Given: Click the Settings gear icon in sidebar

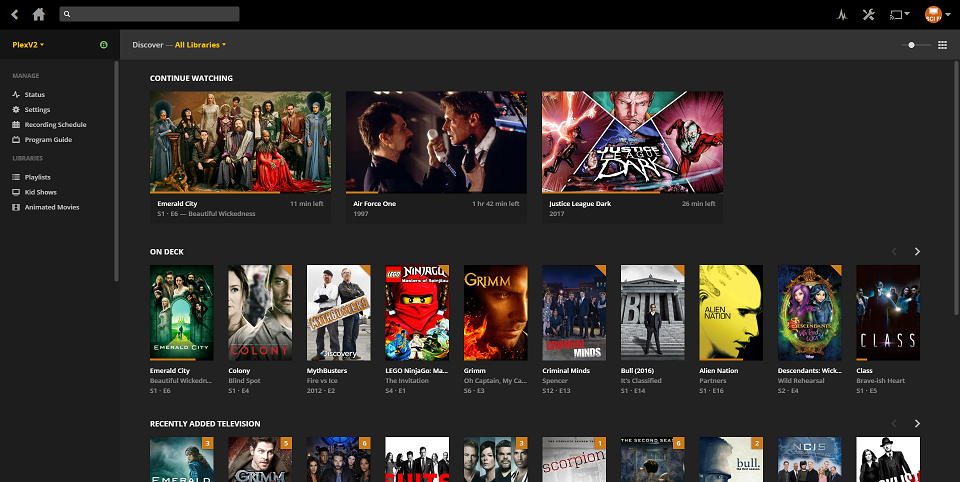Looking at the screenshot, I should point(16,110).
